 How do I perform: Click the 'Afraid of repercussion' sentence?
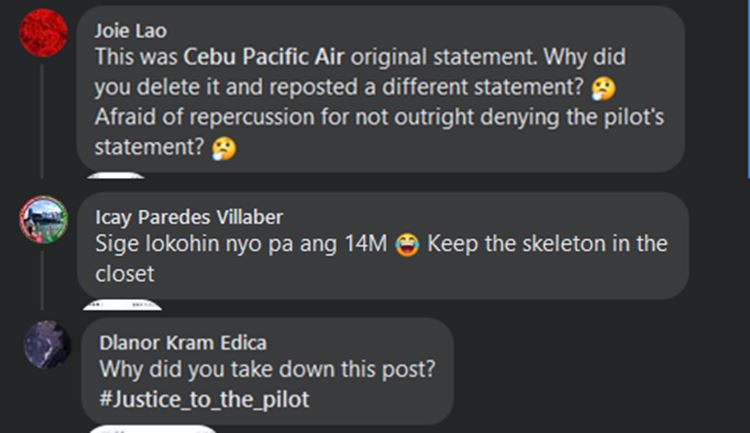pos(380,118)
